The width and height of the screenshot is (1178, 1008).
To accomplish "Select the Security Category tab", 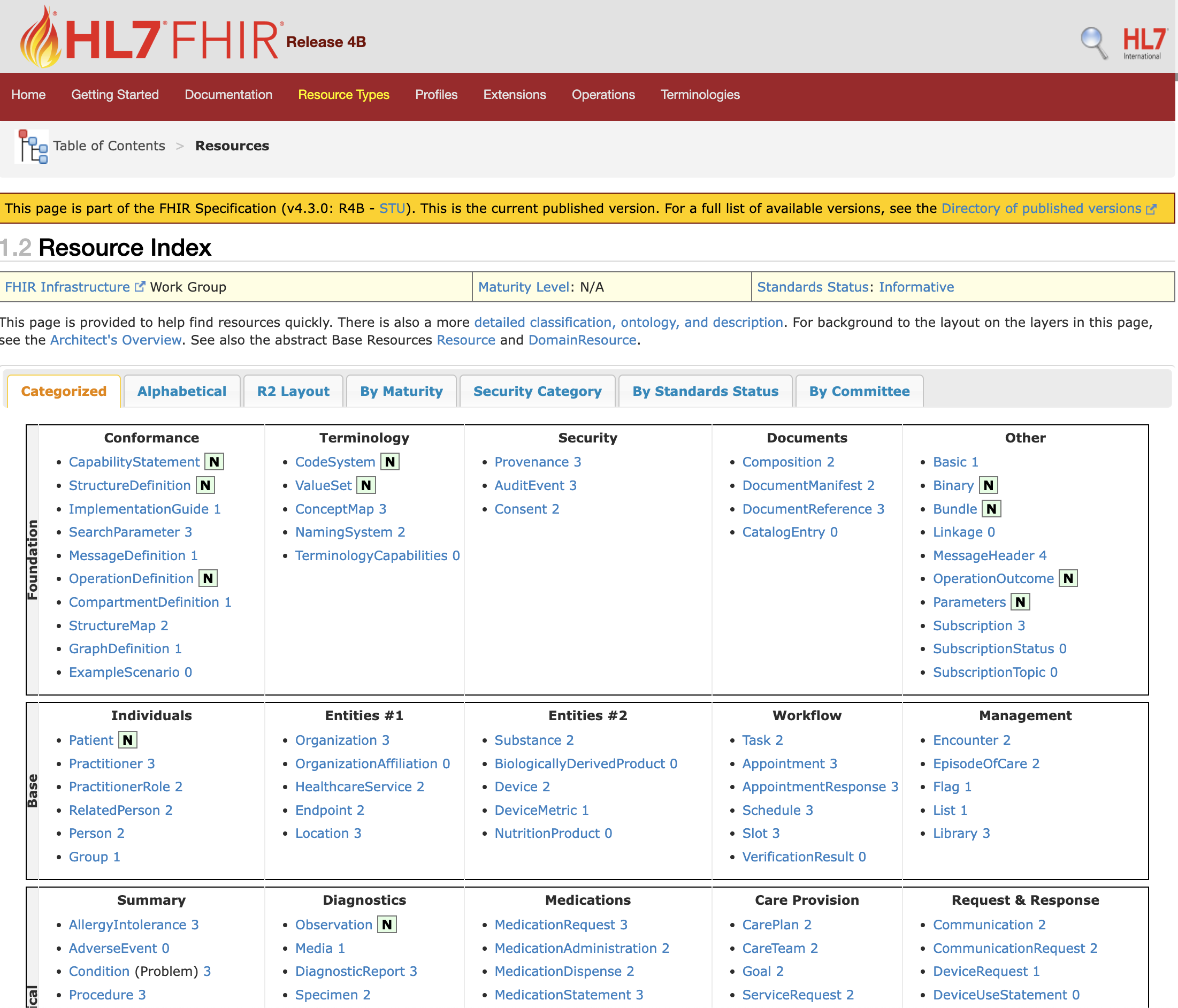I will pyautogui.click(x=537, y=391).
